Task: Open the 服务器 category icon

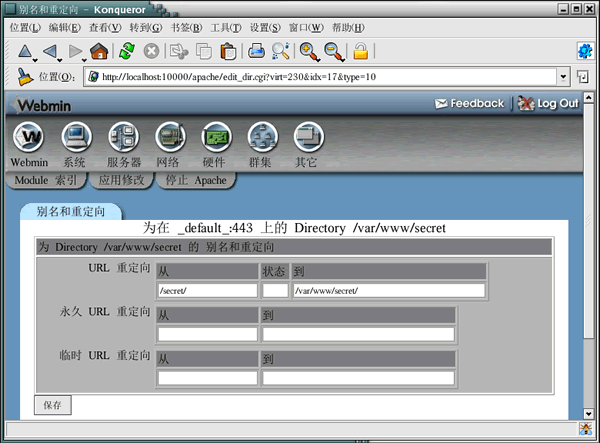Action: [123, 137]
